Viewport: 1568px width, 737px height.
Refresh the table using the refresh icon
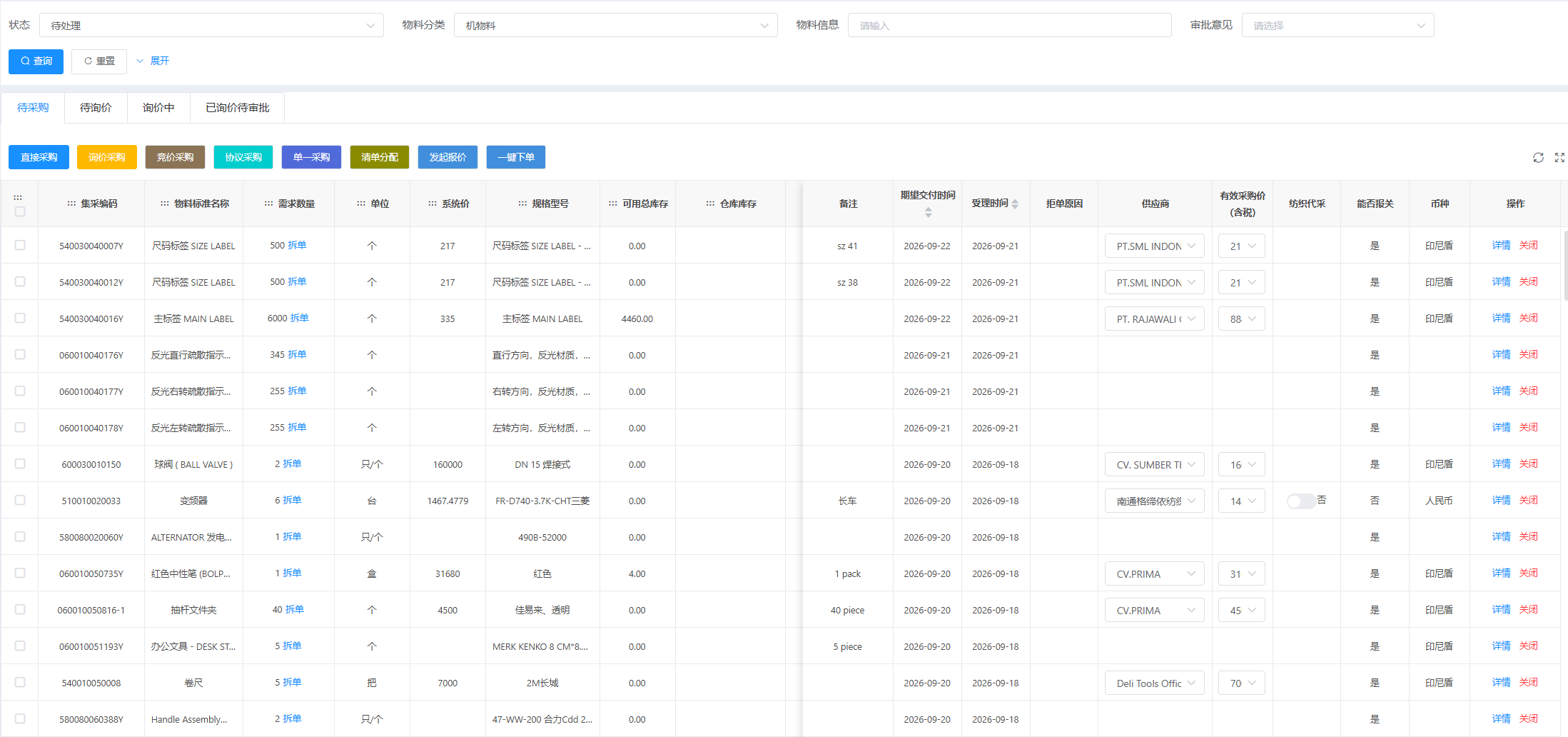point(1538,158)
